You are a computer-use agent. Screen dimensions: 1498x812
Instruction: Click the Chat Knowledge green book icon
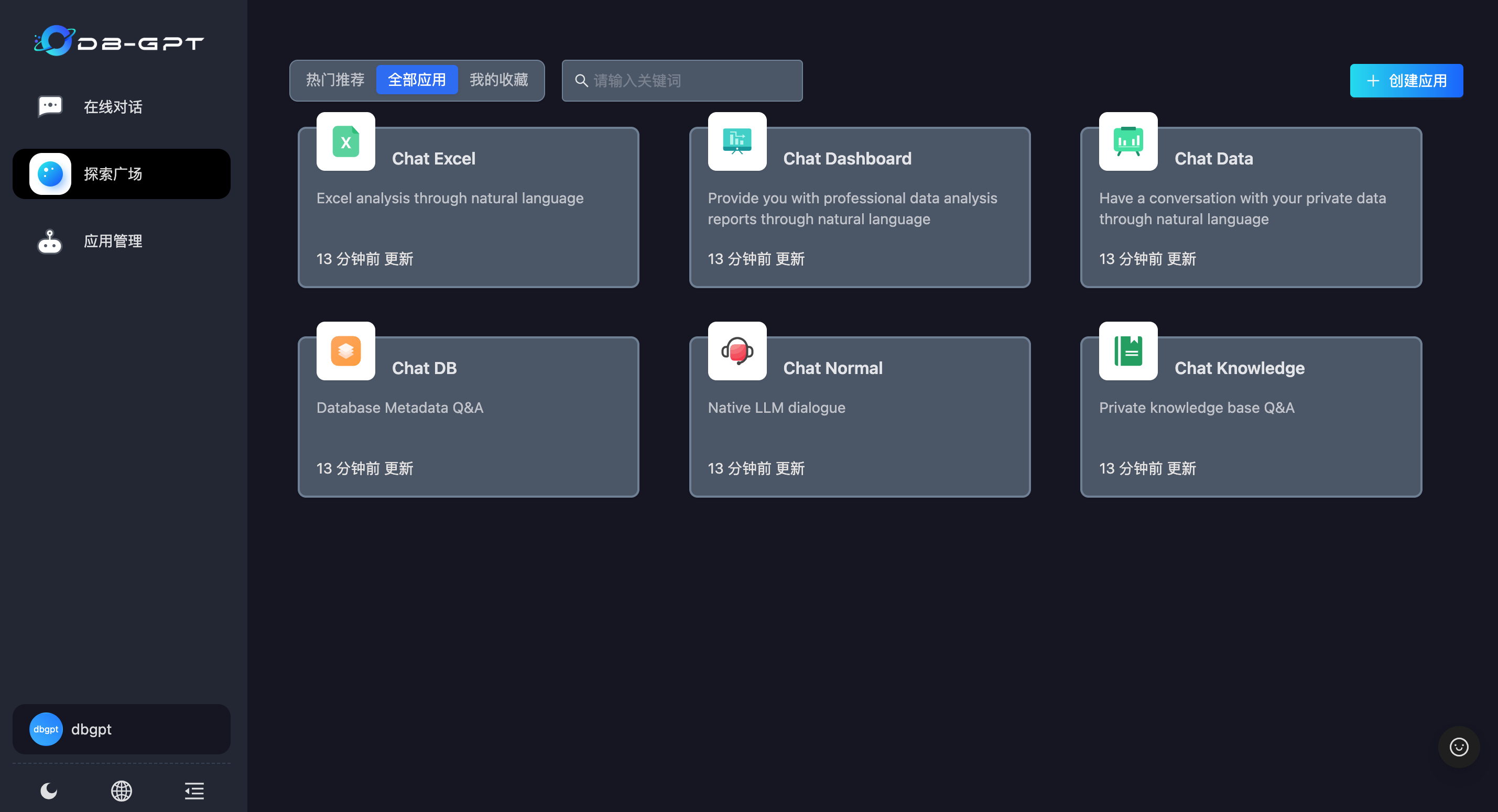[1128, 351]
